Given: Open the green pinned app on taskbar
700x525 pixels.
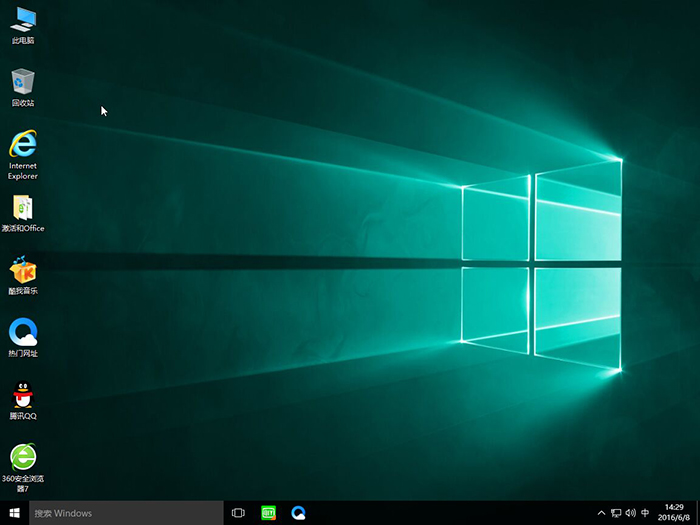Looking at the screenshot, I should tap(268, 513).
